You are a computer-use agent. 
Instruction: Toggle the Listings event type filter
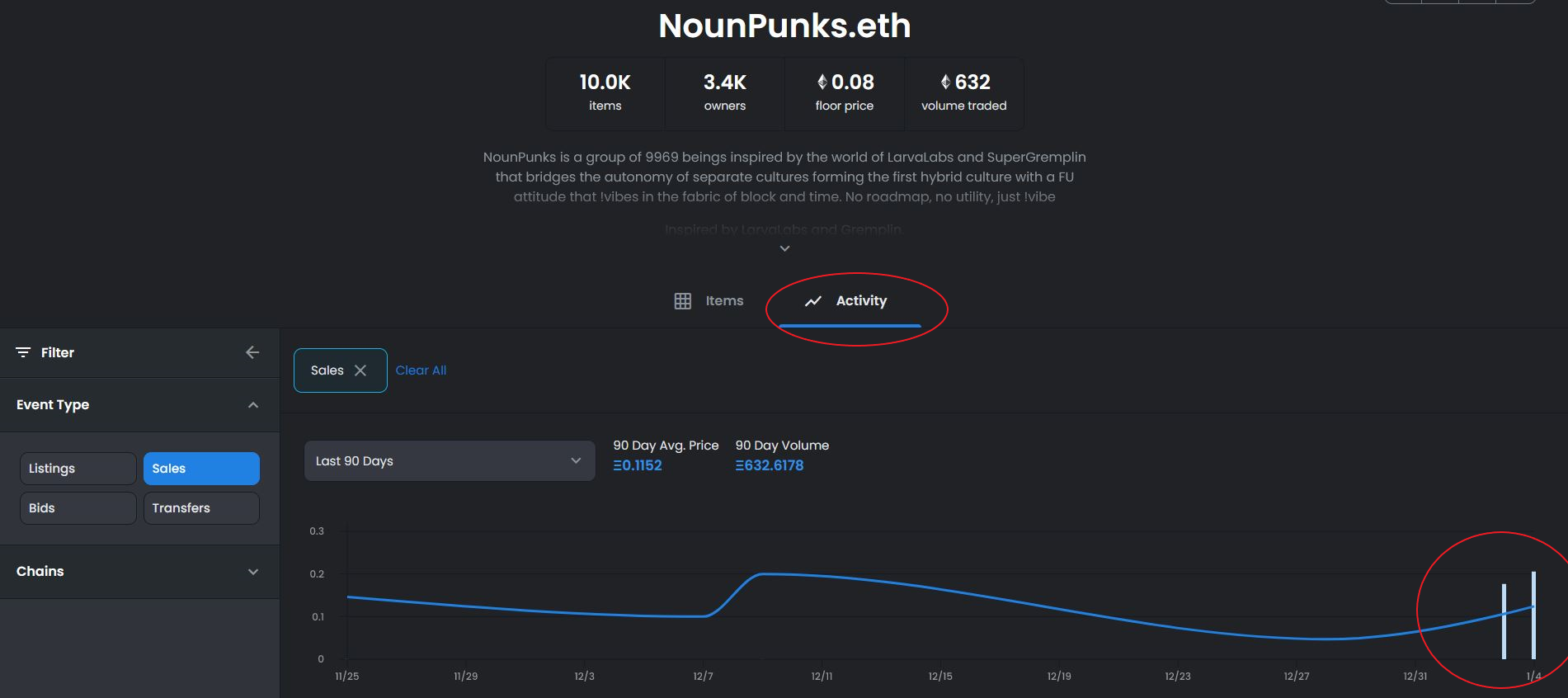click(78, 469)
